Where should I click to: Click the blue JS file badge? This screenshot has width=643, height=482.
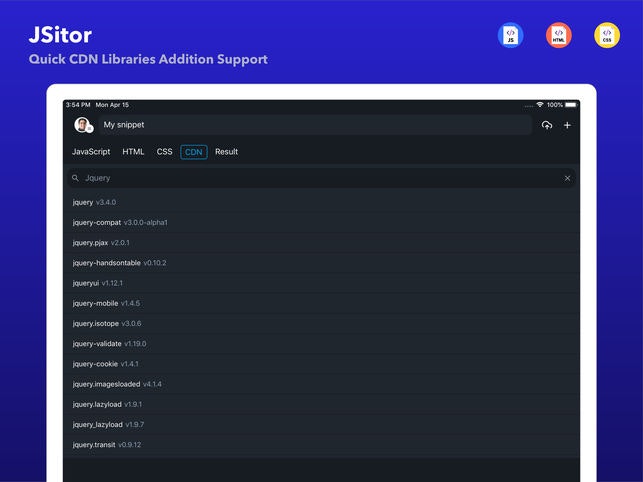click(510, 35)
